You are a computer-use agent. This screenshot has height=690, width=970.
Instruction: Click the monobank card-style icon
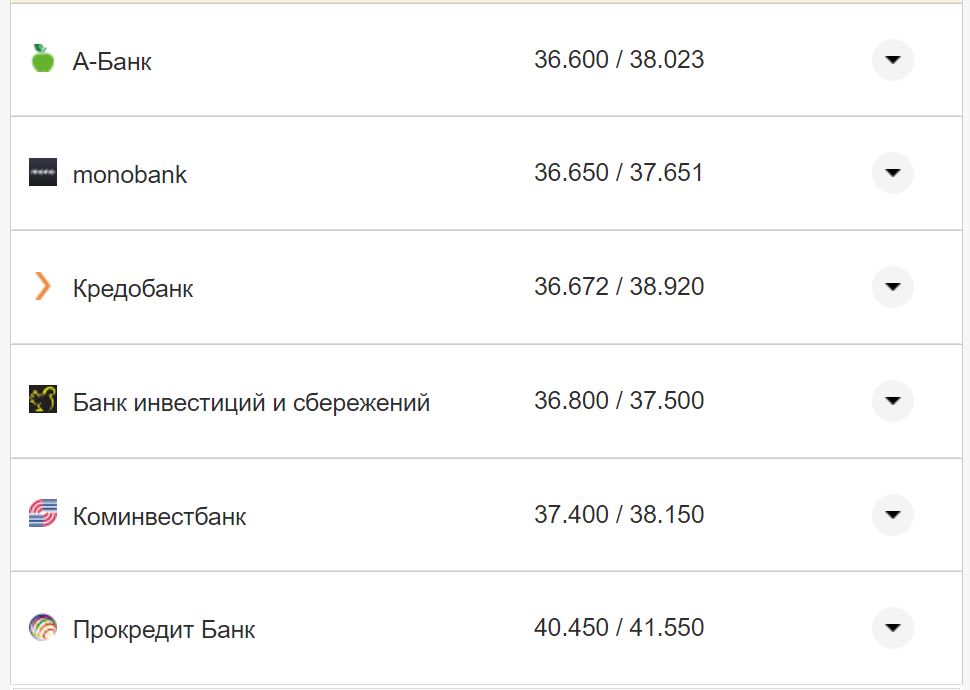[42, 172]
